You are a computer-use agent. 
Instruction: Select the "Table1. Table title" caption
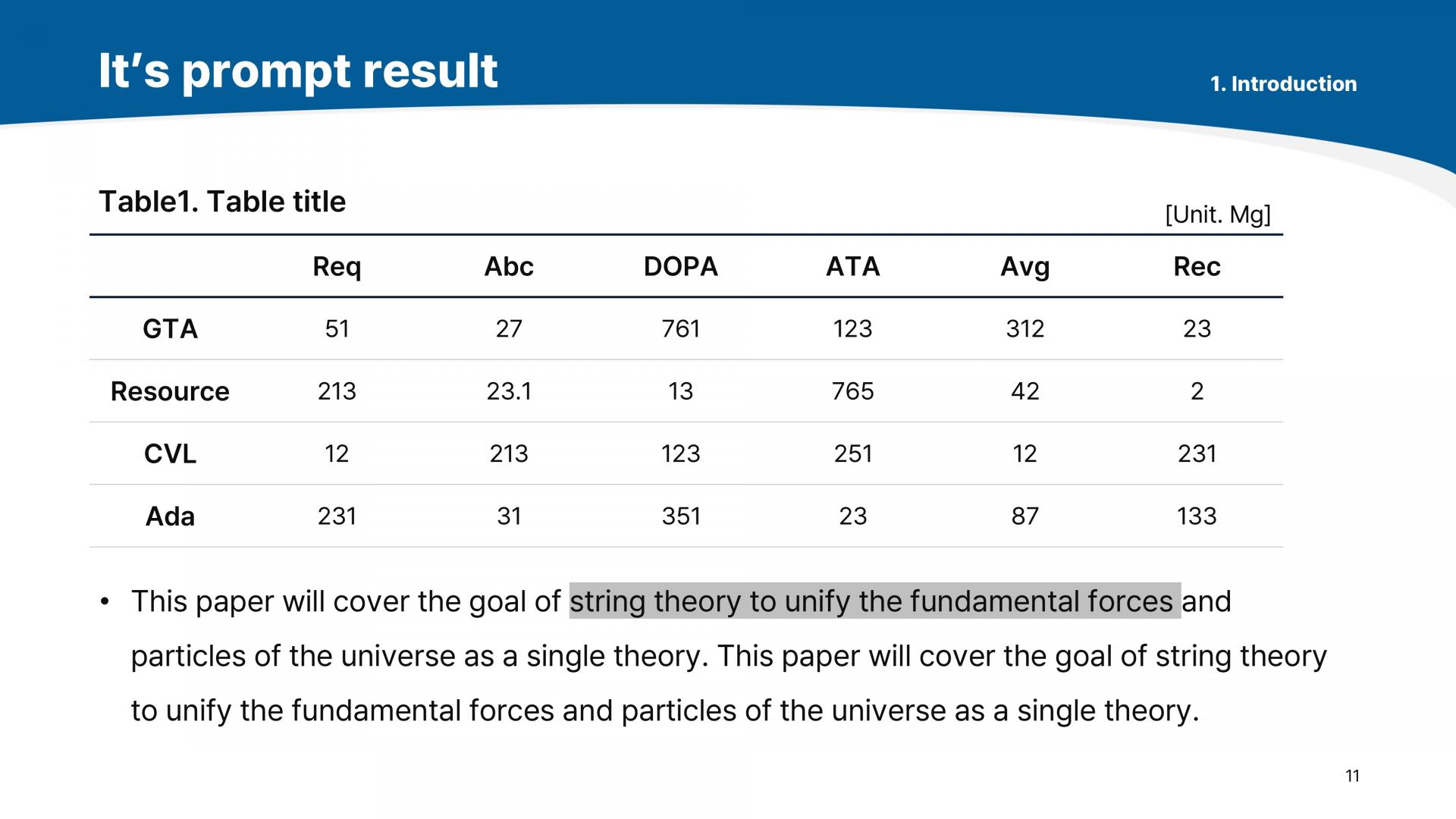pos(222,202)
